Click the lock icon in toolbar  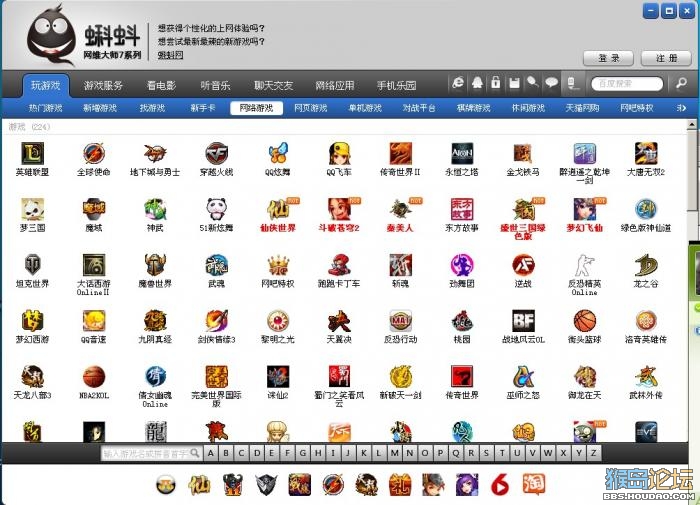[496, 83]
